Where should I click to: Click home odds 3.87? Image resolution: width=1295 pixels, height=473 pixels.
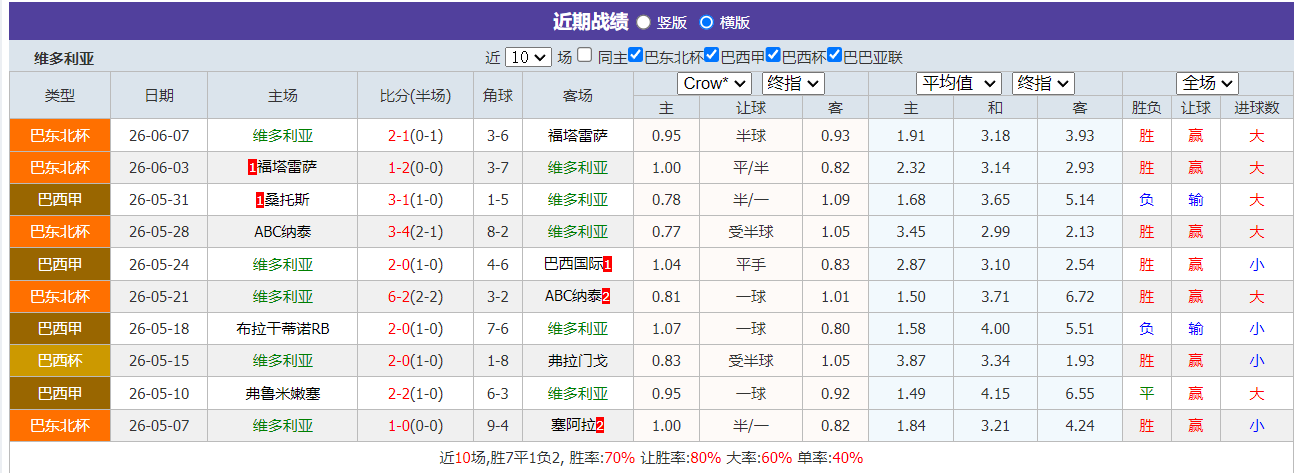click(x=910, y=360)
